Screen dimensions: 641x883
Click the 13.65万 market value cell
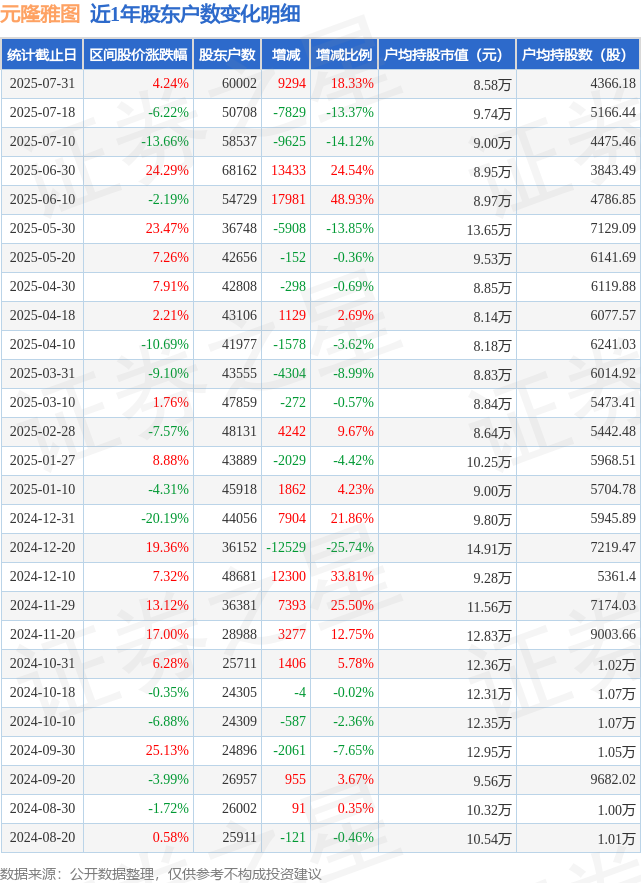(x=447, y=229)
